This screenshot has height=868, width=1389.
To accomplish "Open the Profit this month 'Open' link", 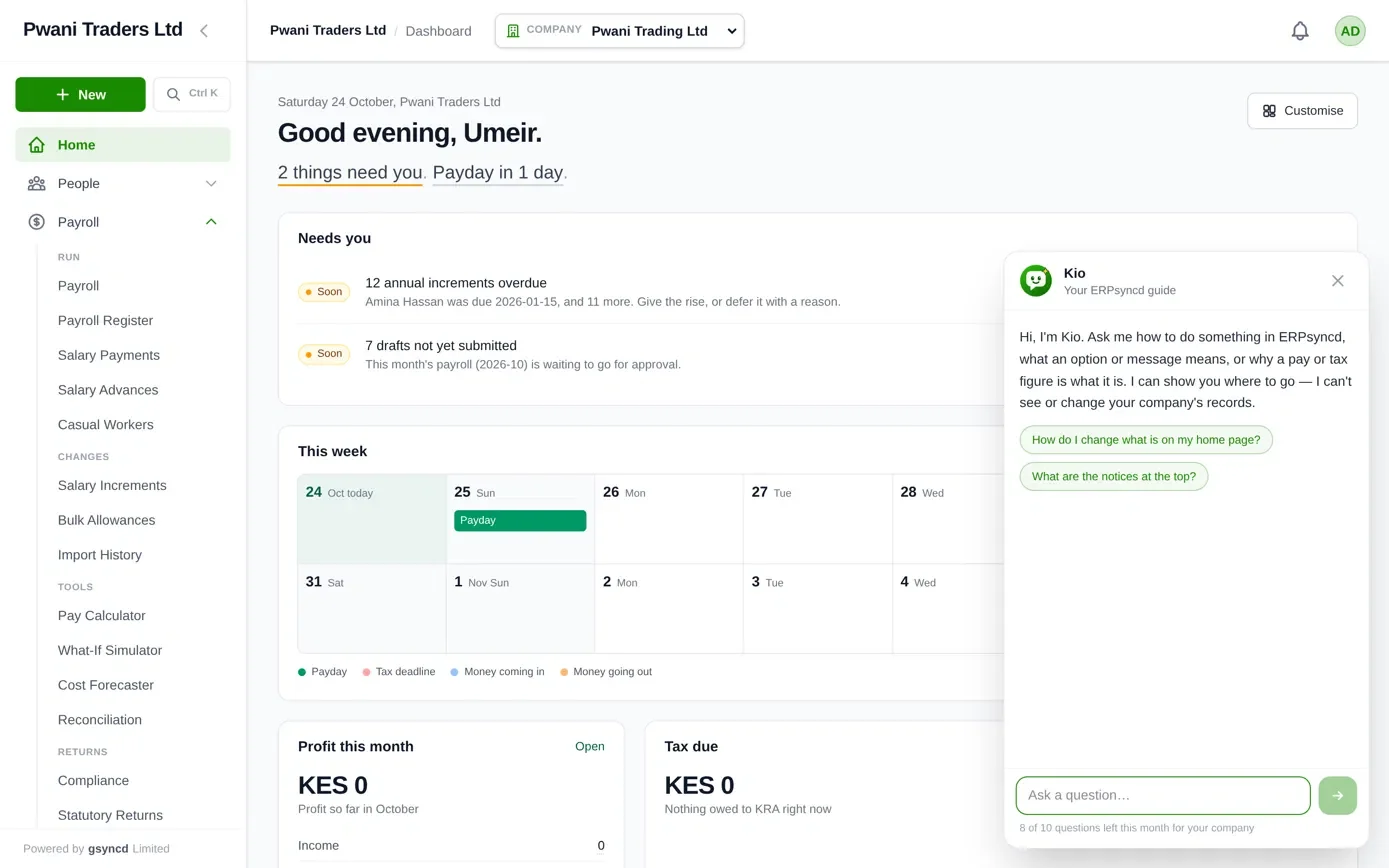I will [x=590, y=747].
